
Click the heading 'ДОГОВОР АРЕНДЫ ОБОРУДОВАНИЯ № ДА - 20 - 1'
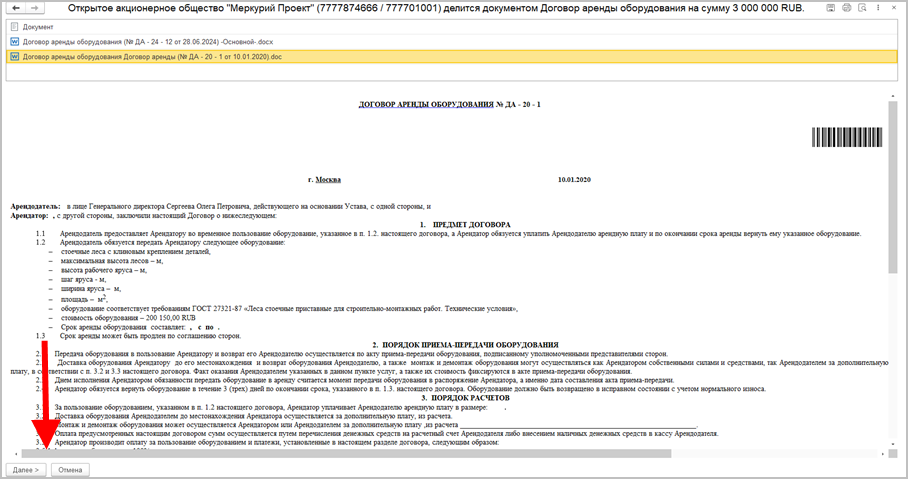point(449,105)
